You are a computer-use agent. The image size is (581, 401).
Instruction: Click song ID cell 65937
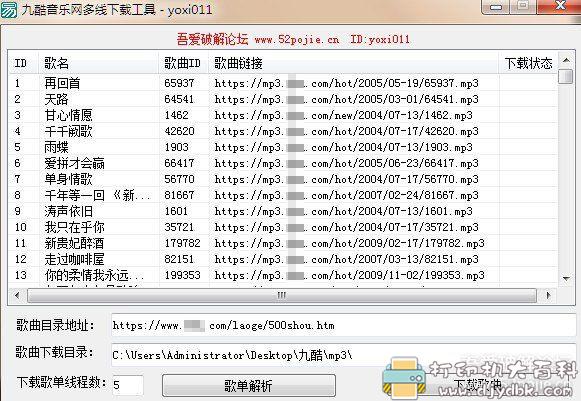tap(179, 83)
